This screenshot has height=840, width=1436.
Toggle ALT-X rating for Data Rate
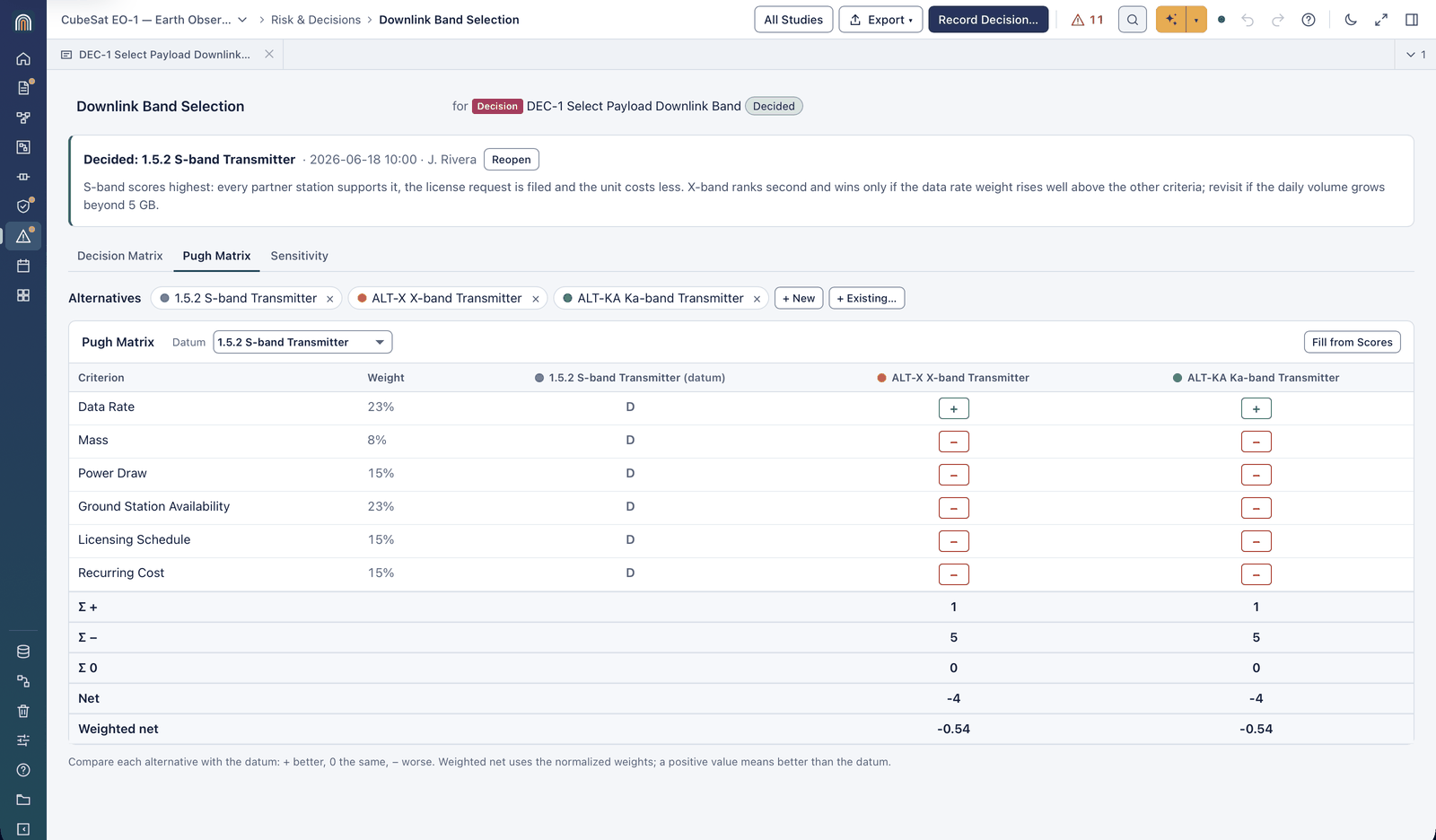pos(953,408)
